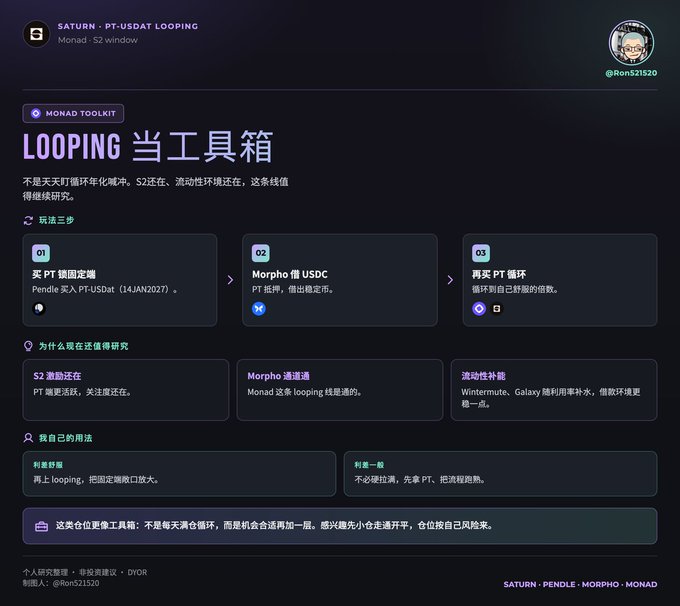Click the refresh loop icon beside 玩法三步
The image size is (680, 606).
28,220
